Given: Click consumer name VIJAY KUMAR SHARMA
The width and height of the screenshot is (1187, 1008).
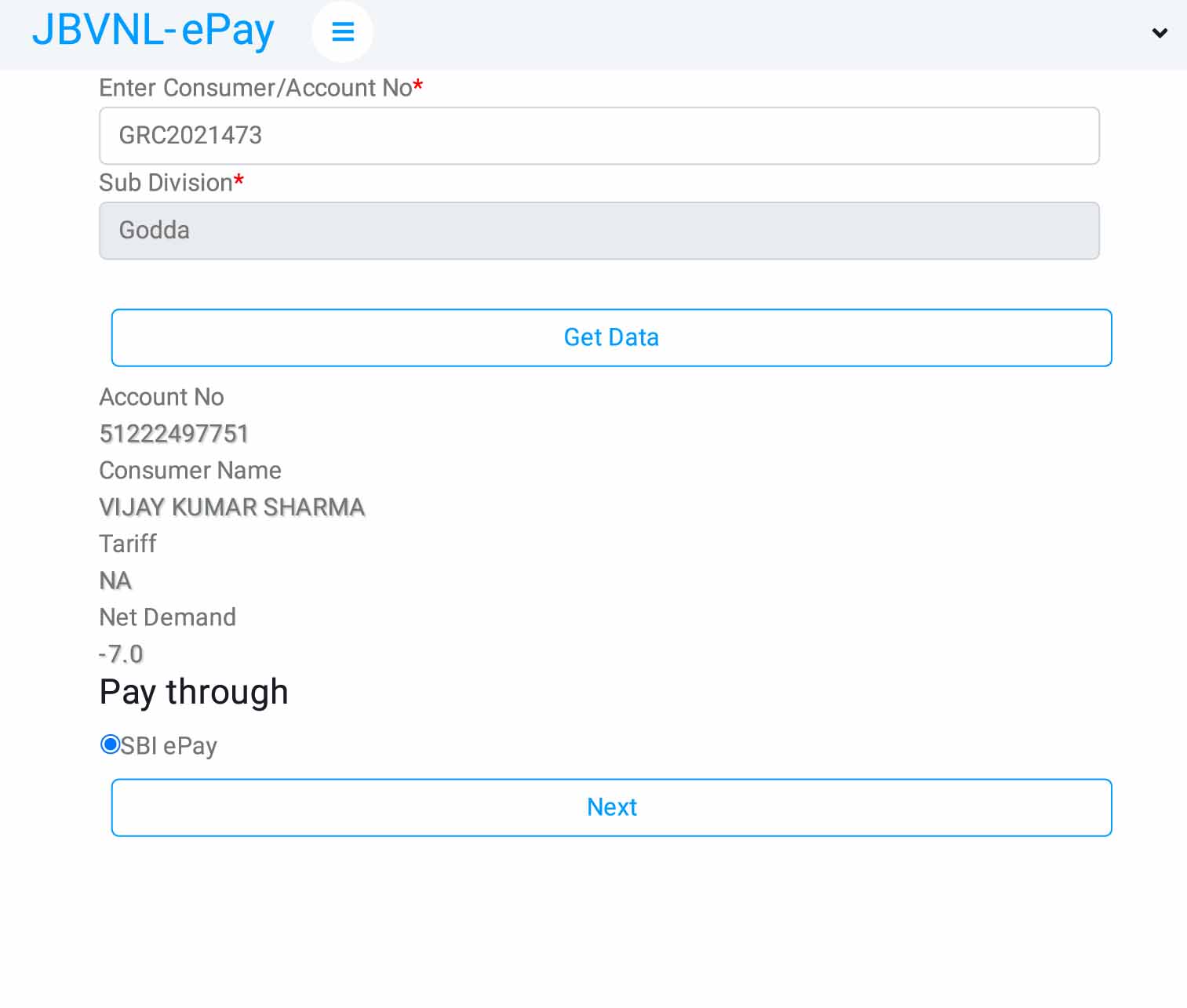Looking at the screenshot, I should coord(232,508).
